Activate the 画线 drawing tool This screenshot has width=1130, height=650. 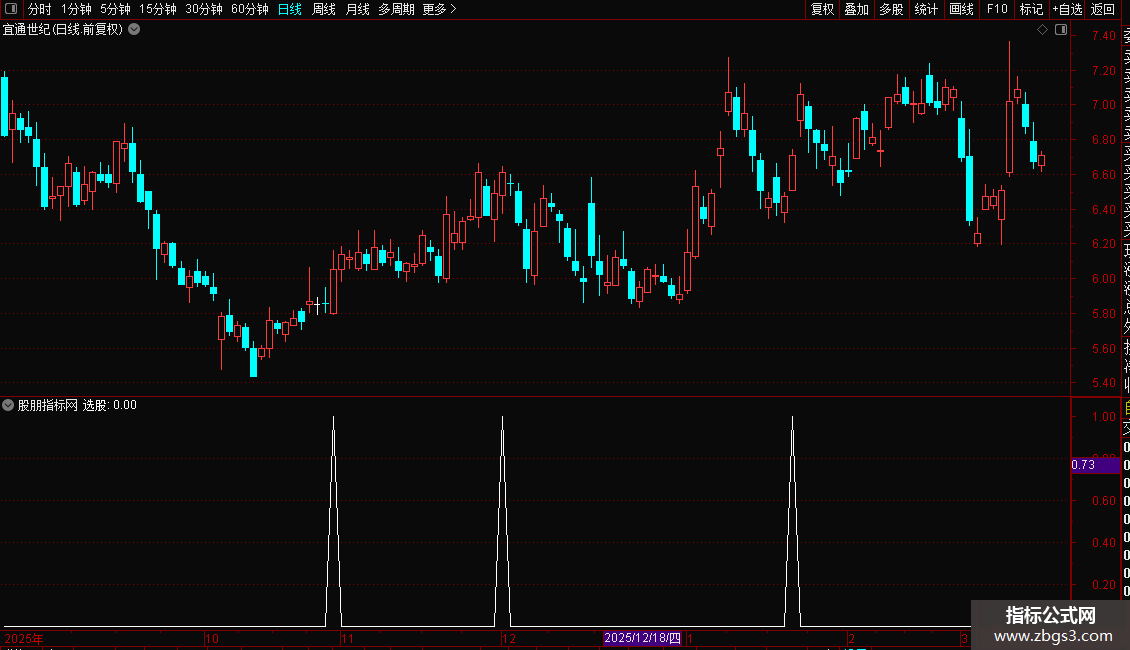(961, 9)
